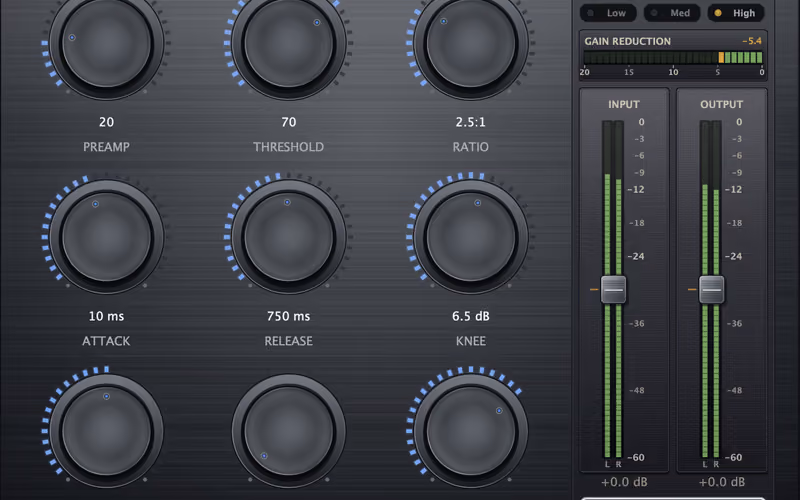The width and height of the screenshot is (800, 500).
Task: Click the gain reduction meter bar
Action: 673,57
